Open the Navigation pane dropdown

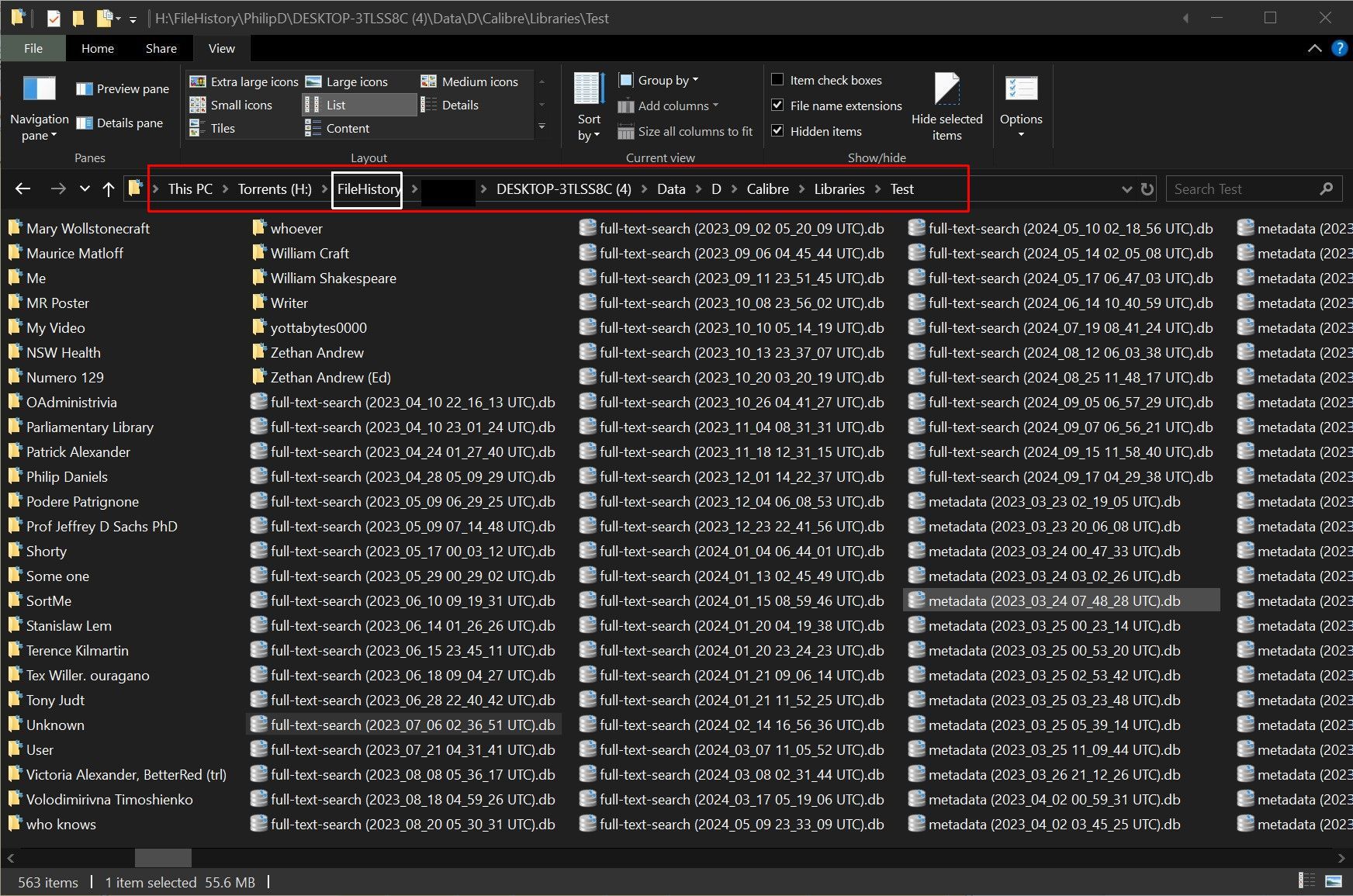click(39, 107)
